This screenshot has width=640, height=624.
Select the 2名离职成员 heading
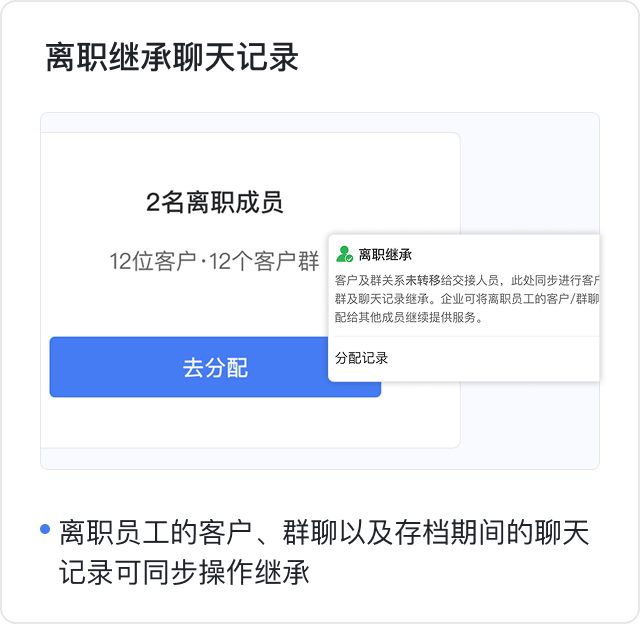pyautogui.click(x=215, y=203)
